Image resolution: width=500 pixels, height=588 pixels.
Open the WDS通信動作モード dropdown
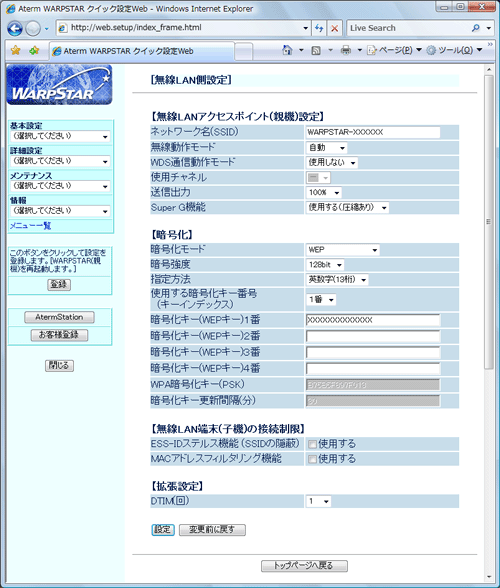point(332,163)
